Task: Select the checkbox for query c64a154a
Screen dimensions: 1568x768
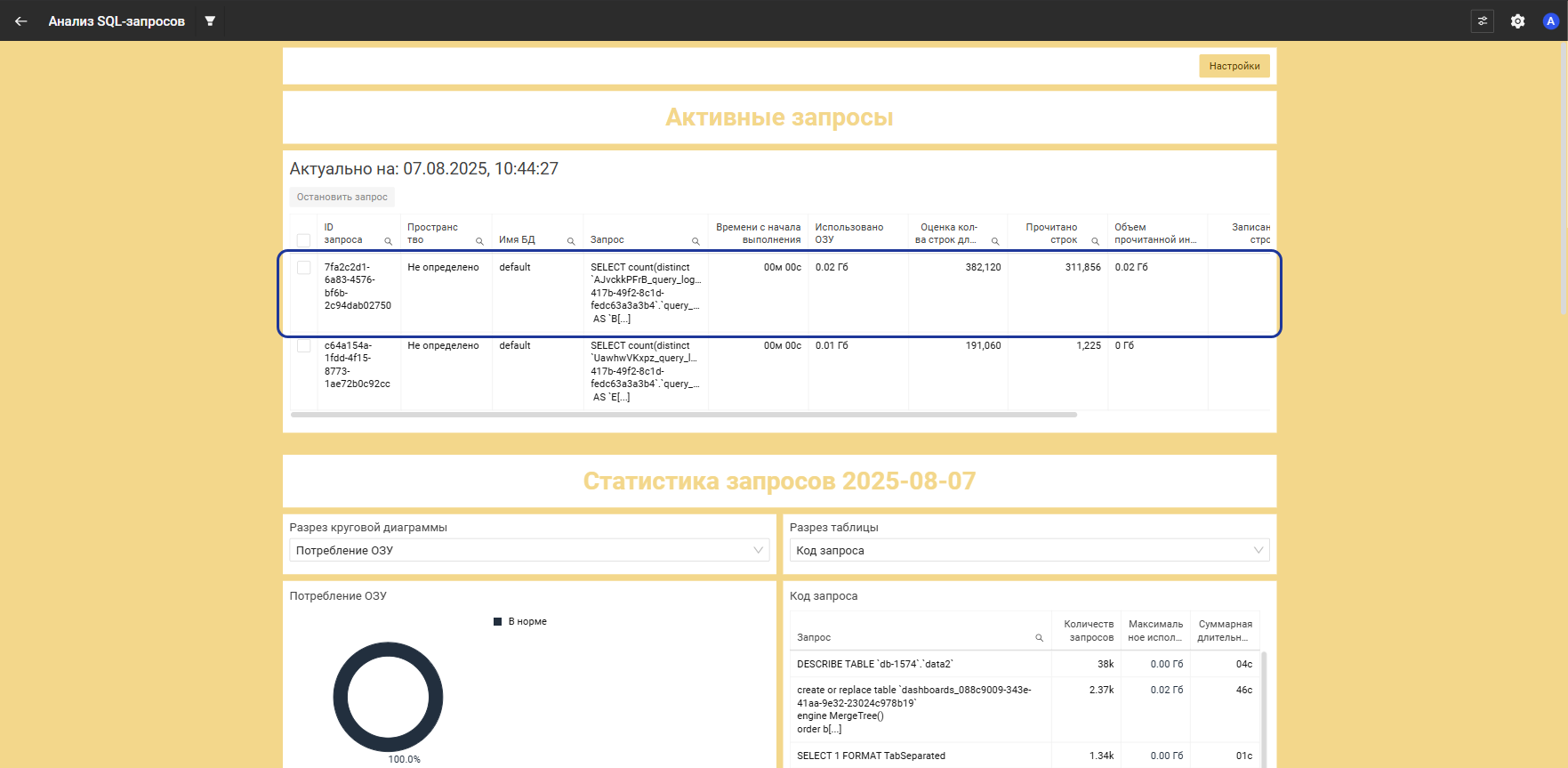Action: click(x=304, y=346)
